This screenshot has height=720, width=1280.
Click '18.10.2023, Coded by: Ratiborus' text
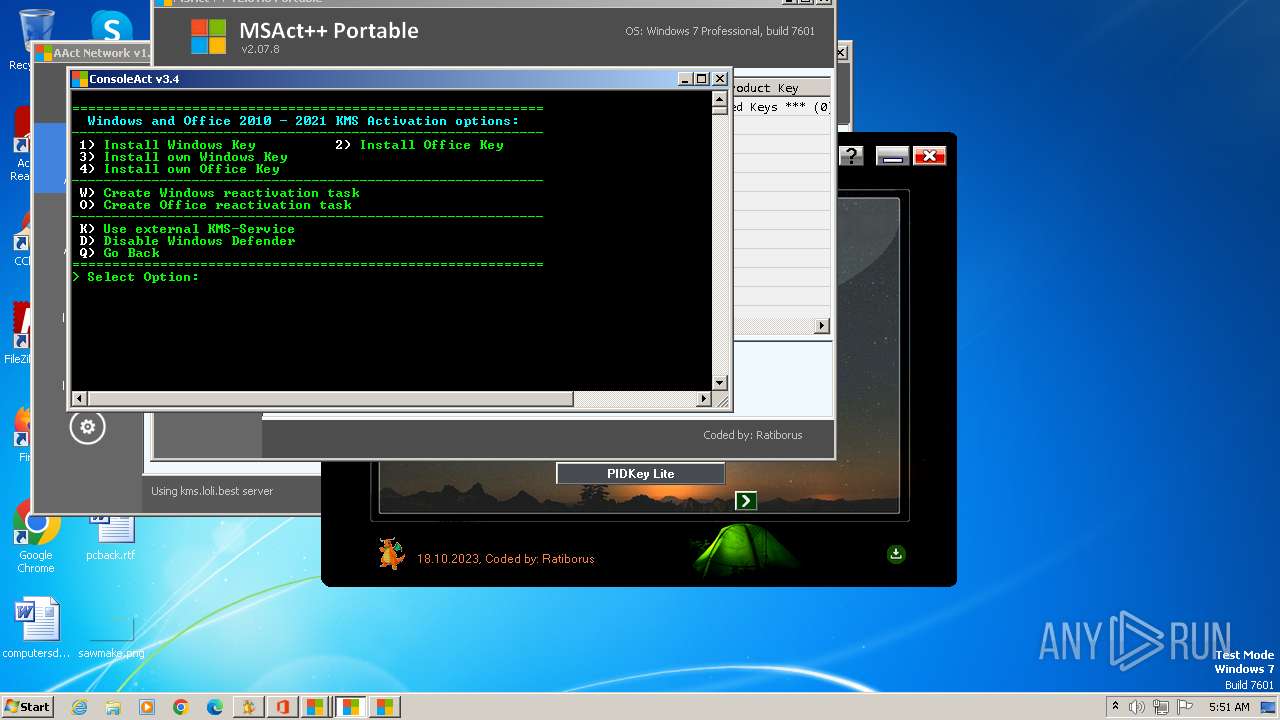point(505,559)
